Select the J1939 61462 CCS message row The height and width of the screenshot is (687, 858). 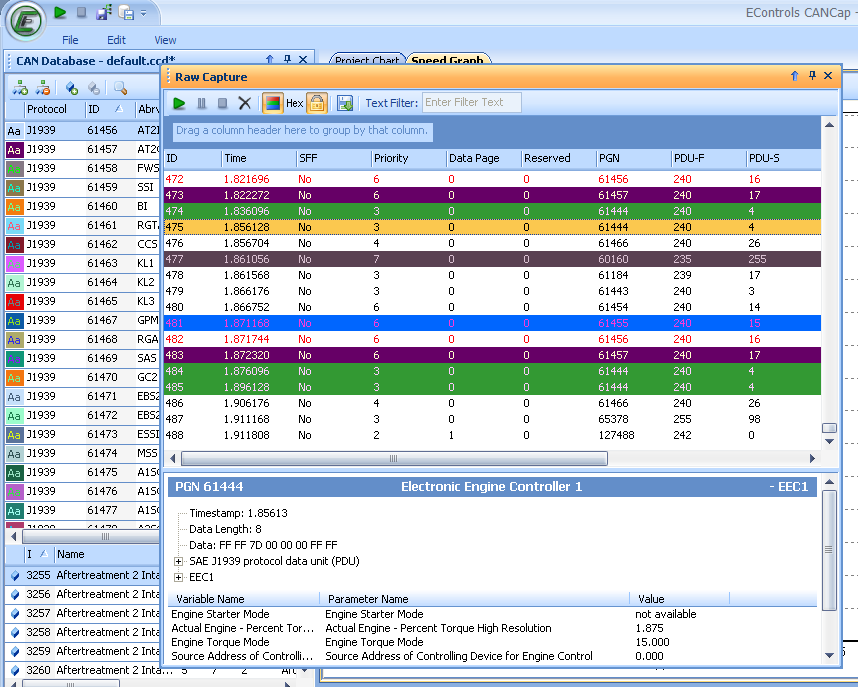[83, 244]
